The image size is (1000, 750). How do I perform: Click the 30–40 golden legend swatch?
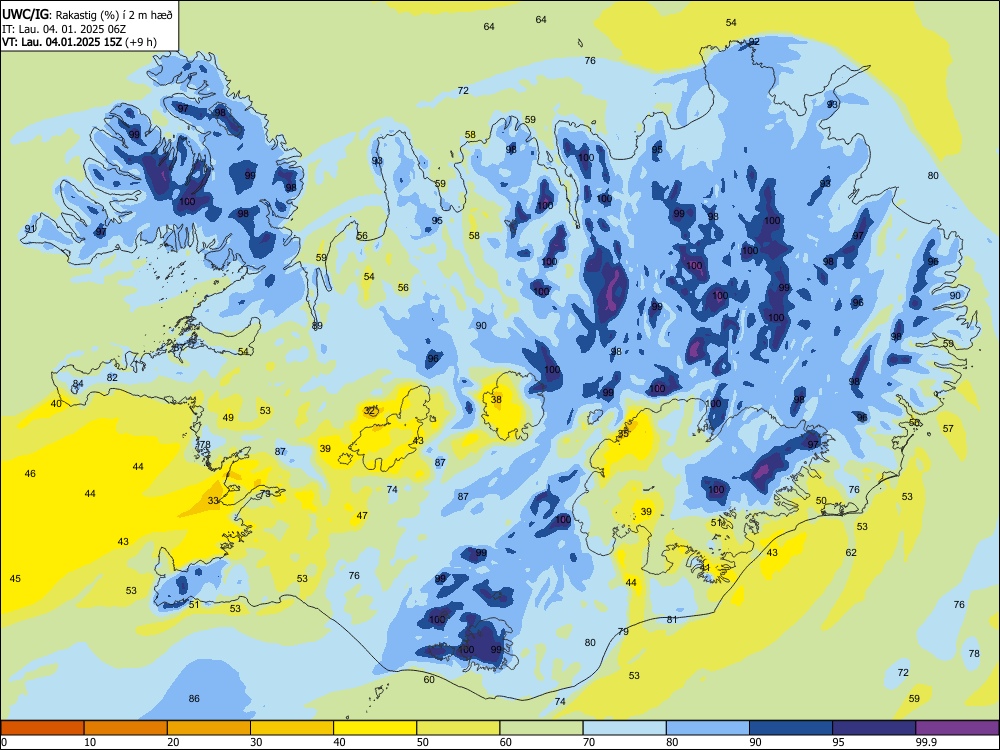[x=291, y=728]
